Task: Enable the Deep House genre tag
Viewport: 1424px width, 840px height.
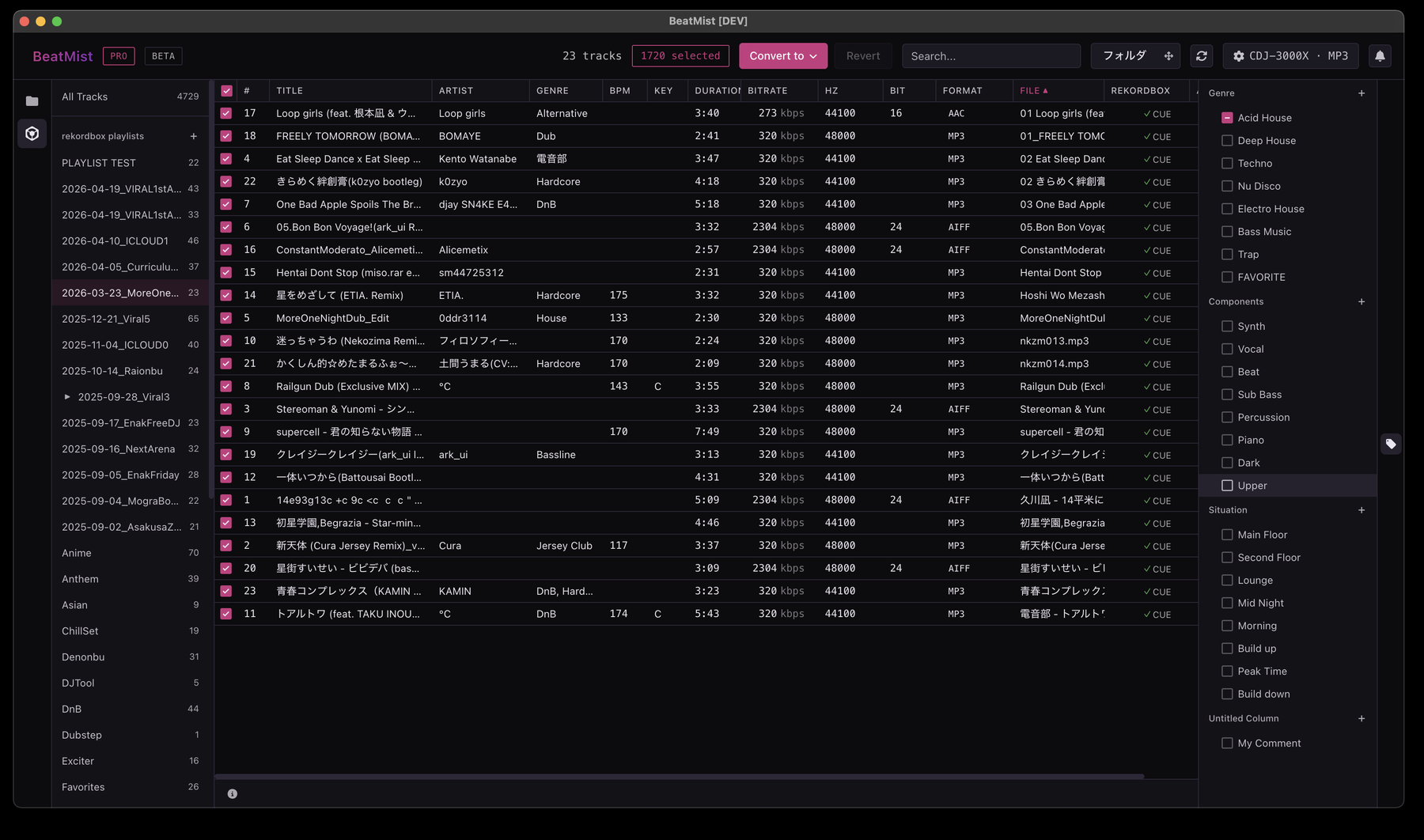Action: (x=1227, y=141)
